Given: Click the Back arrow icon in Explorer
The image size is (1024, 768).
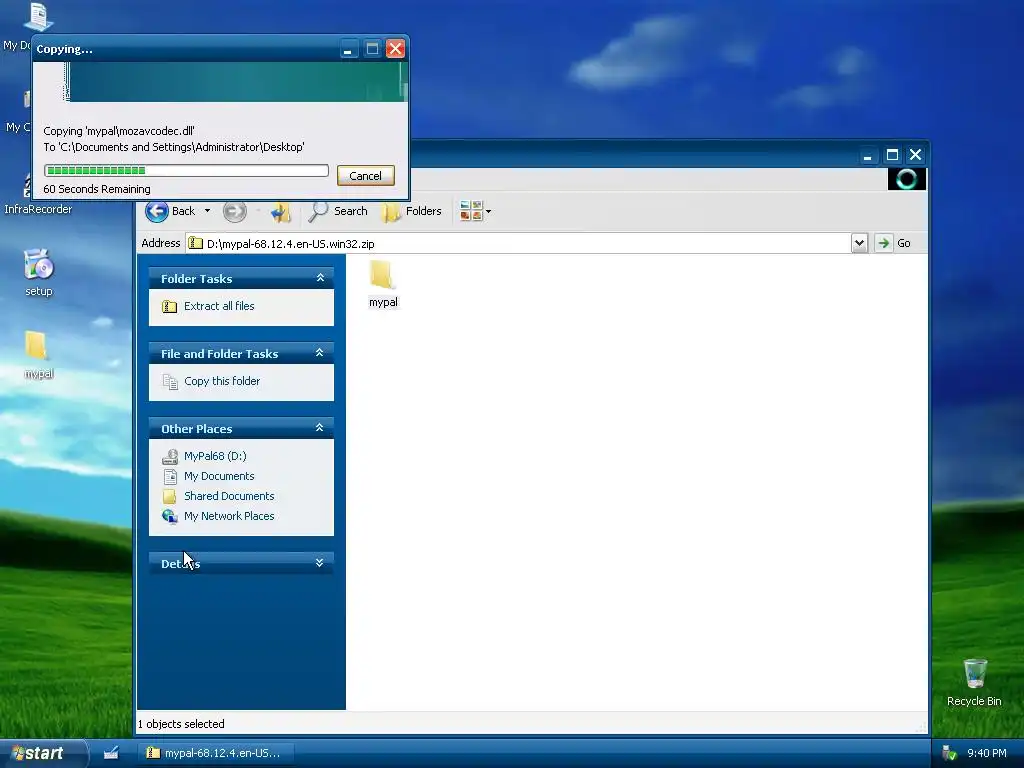Looking at the screenshot, I should (157, 211).
